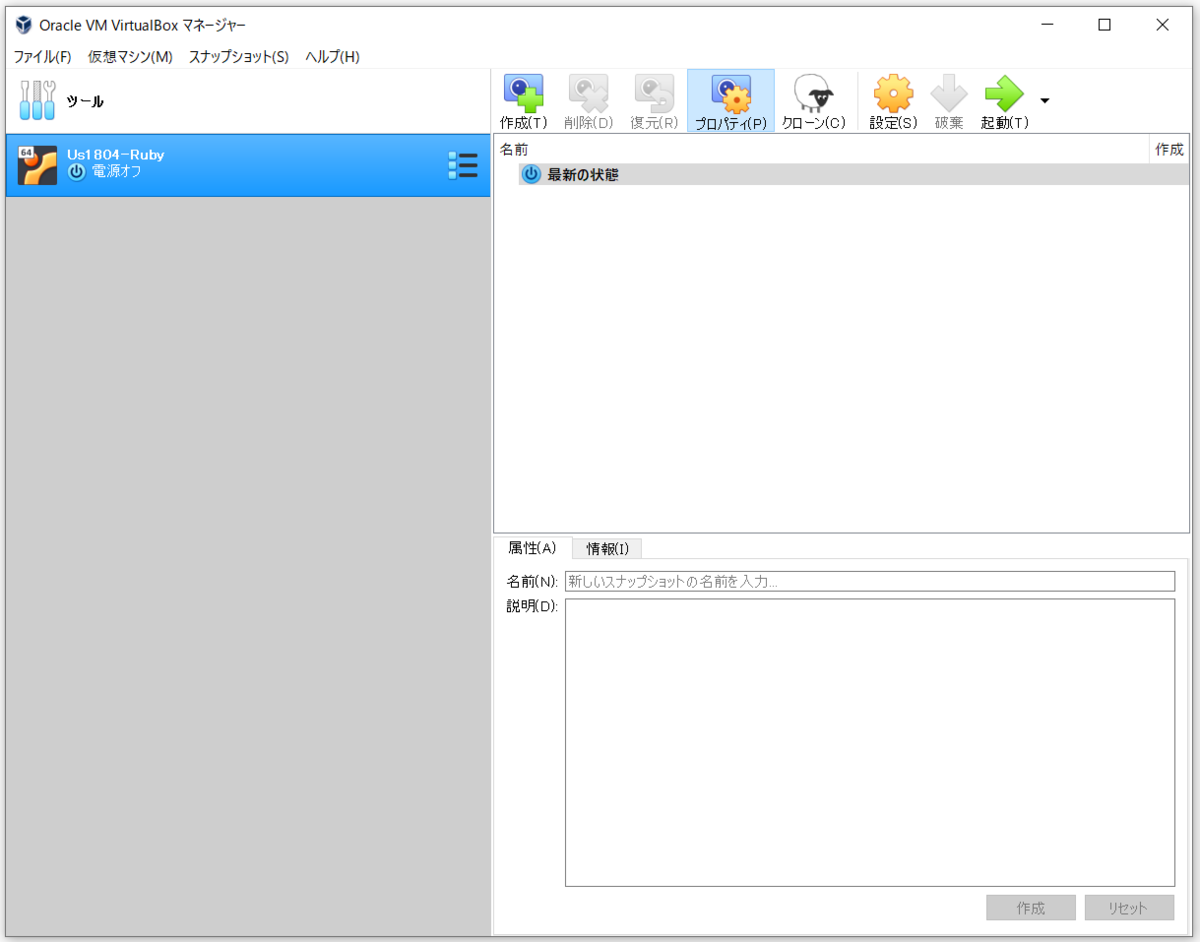Start the VM with the green 起動 arrow

(1003, 95)
